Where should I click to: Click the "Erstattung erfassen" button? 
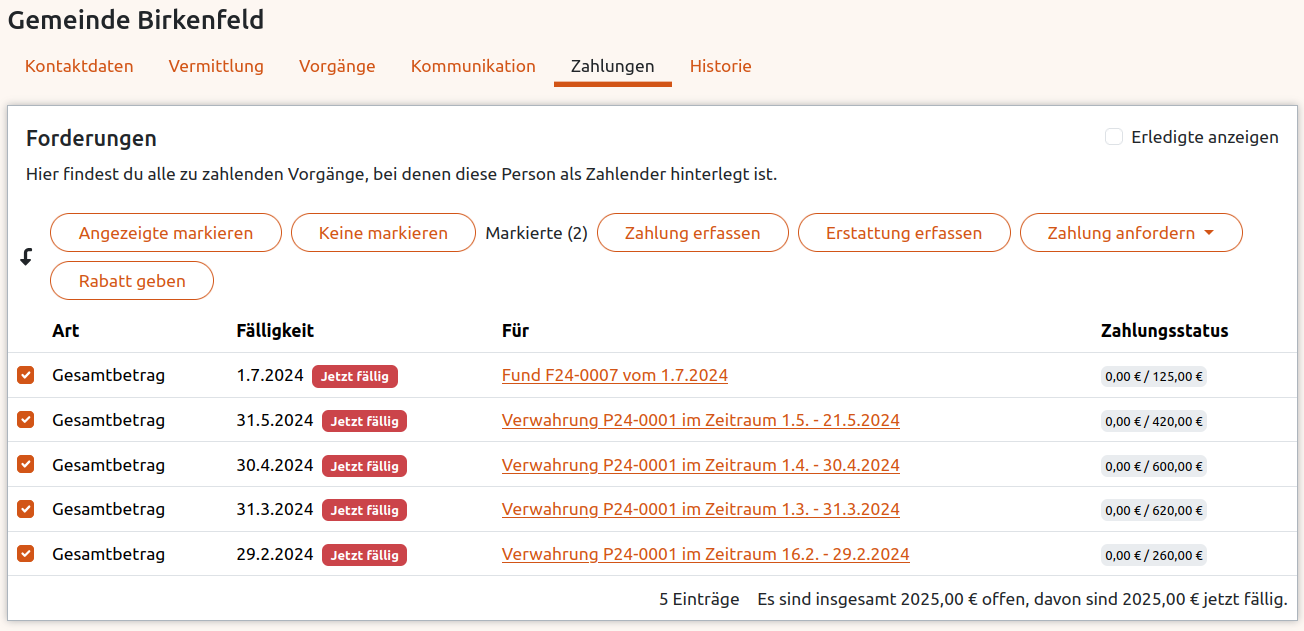point(904,232)
